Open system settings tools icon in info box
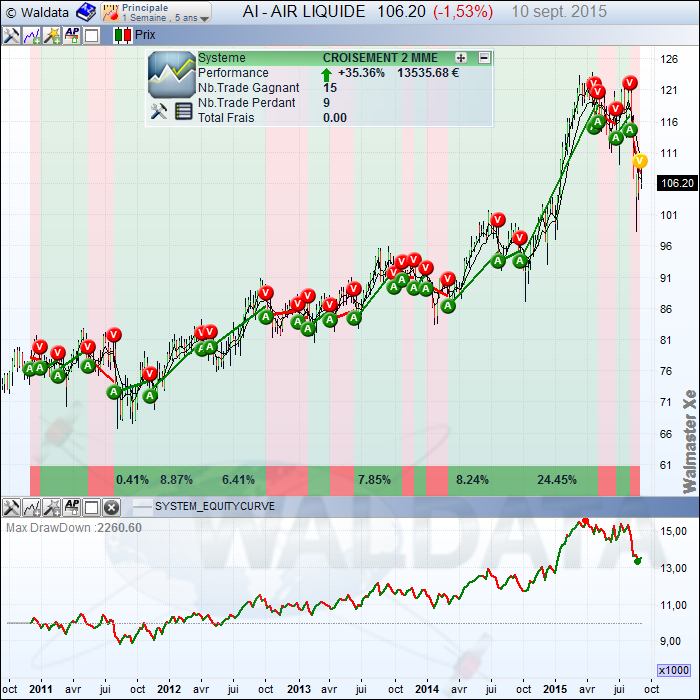This screenshot has height=700, width=700. tap(158, 111)
